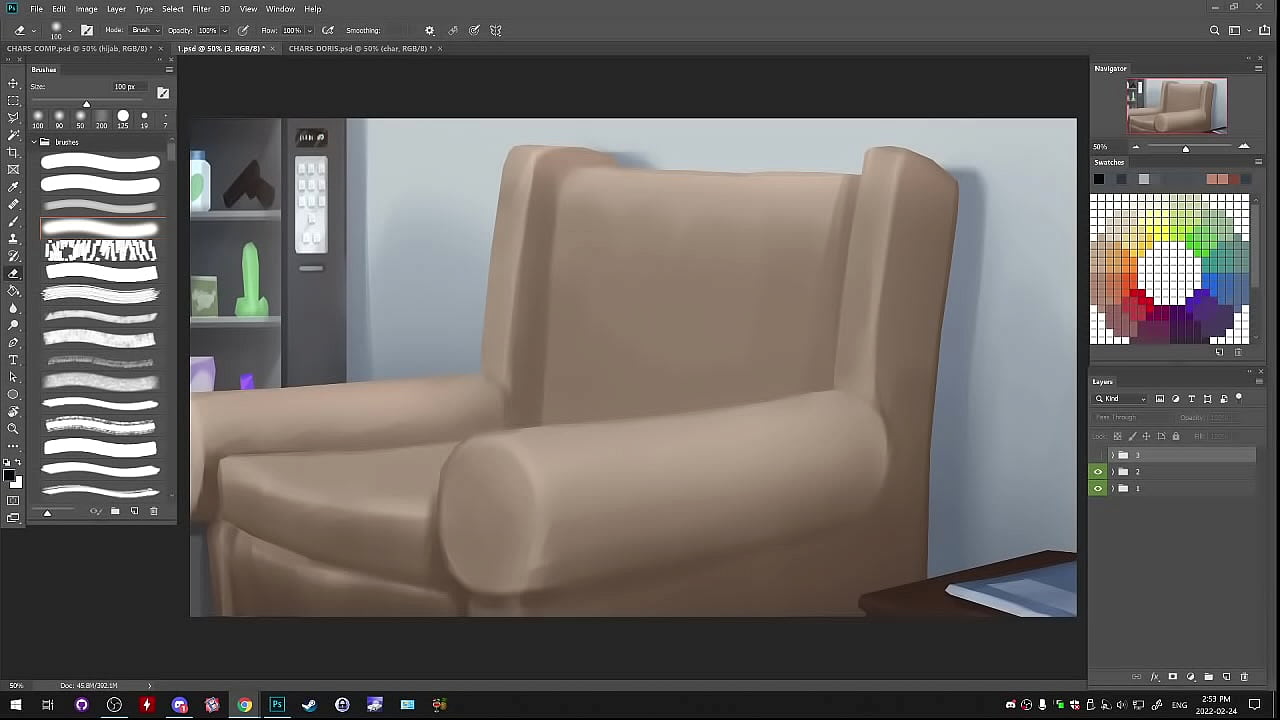
Task: Switch to CHARS DORIS.psd tab
Action: click(x=360, y=48)
